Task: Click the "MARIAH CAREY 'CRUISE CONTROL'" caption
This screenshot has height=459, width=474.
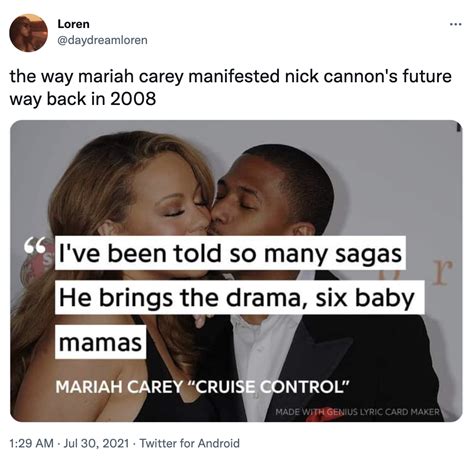Action: click(x=202, y=387)
